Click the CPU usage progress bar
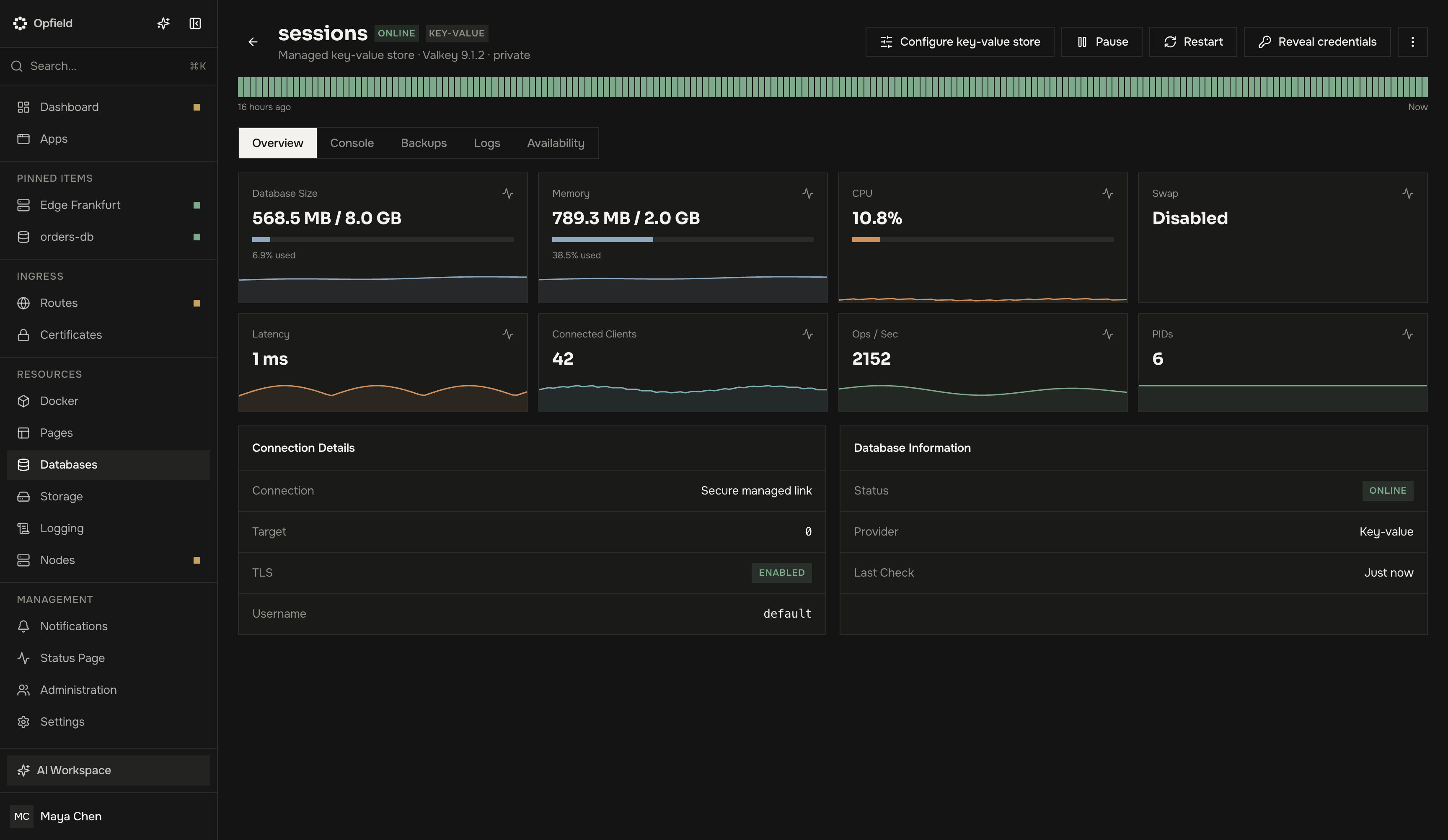This screenshot has width=1448, height=840. point(983,240)
